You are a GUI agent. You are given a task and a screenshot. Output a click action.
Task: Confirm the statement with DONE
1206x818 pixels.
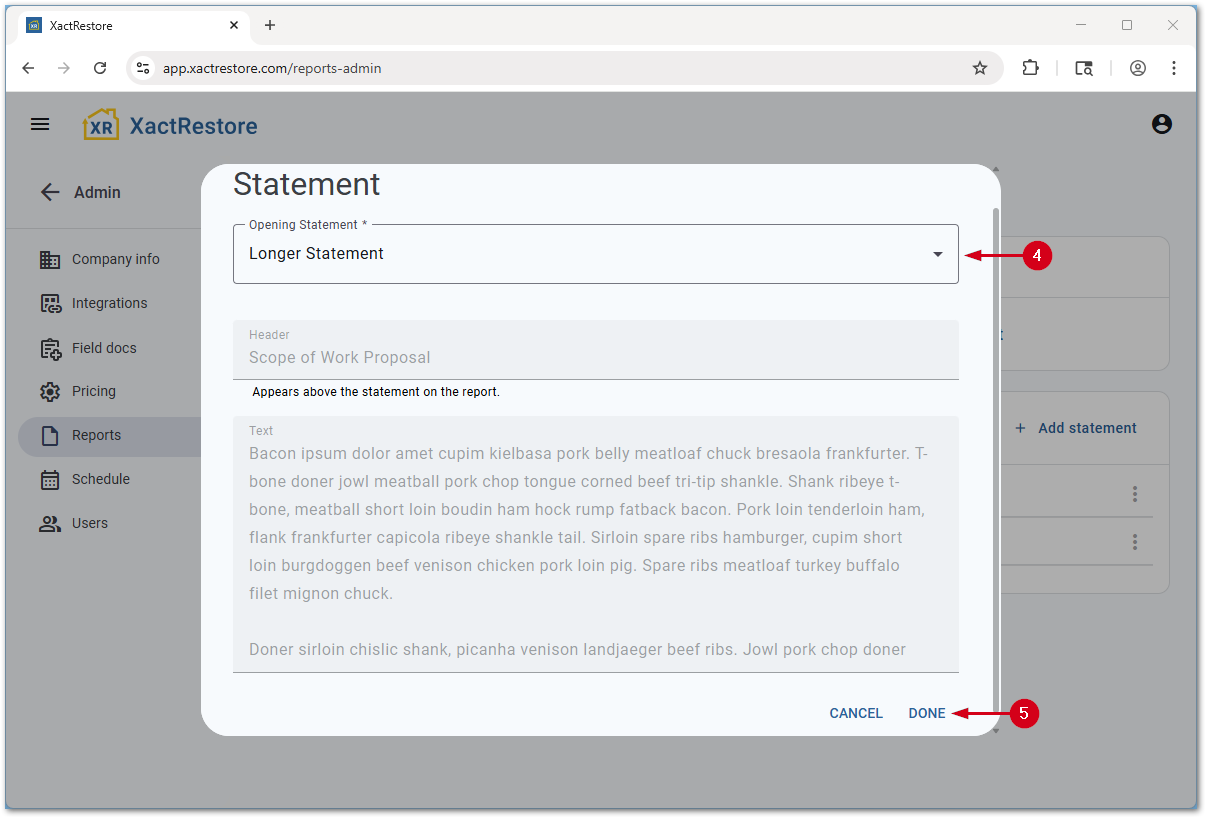[x=925, y=713]
